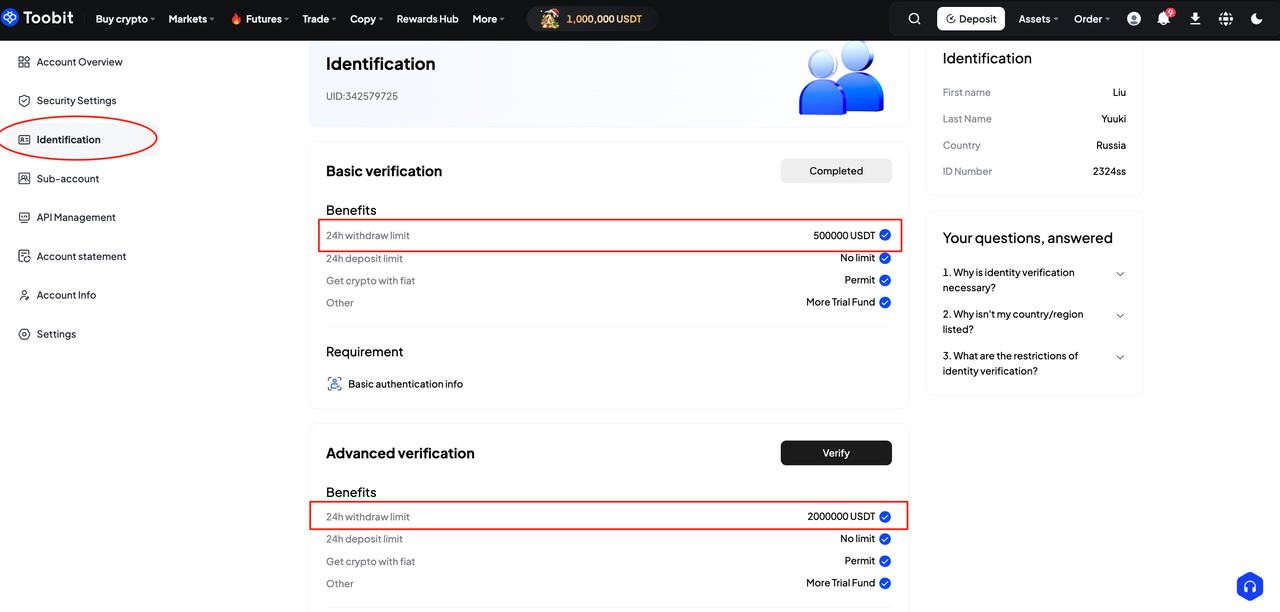This screenshot has height=612, width=1280.
Task: Open the Order dropdown
Action: tap(1092, 19)
